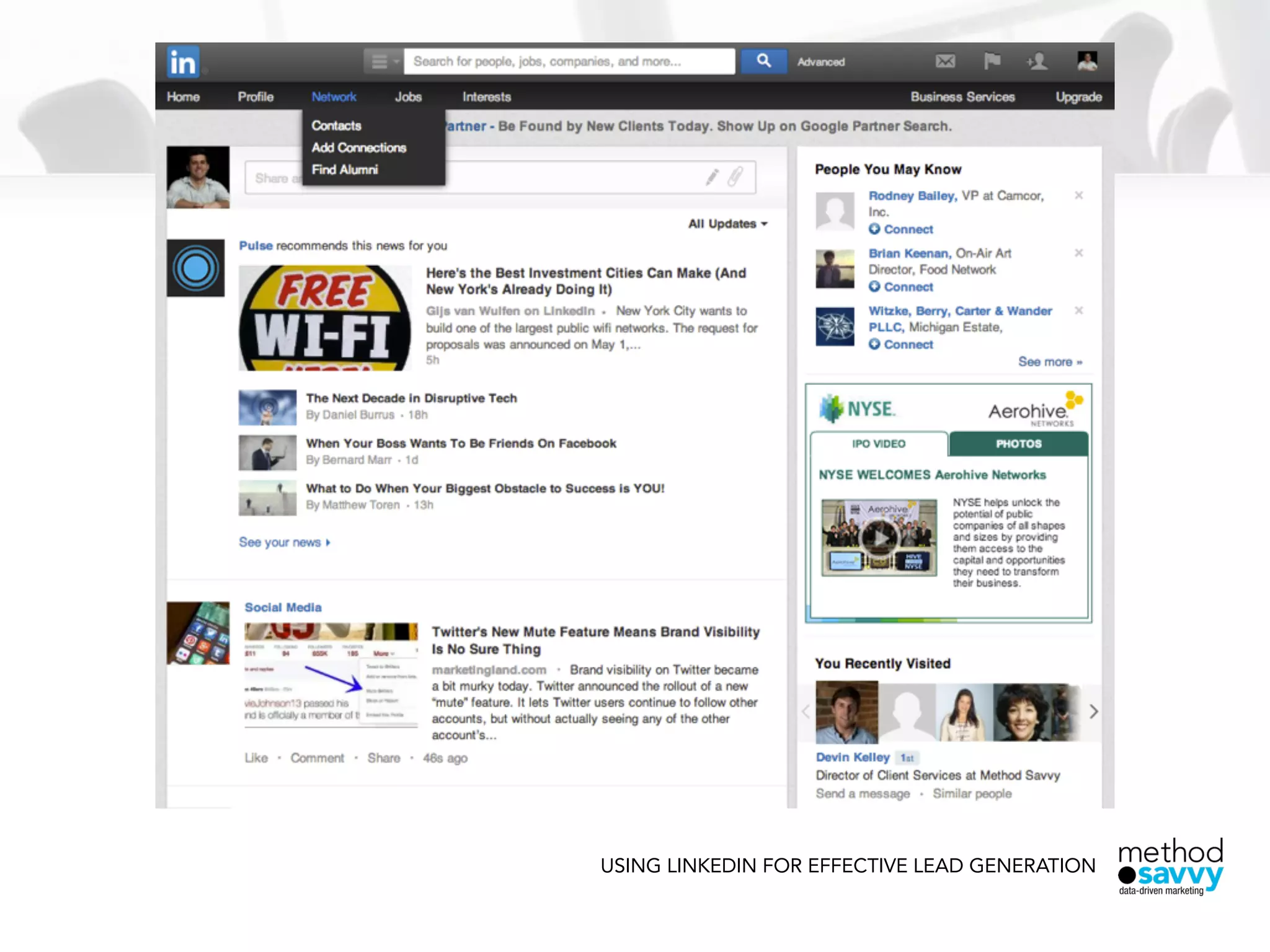Open The Next Decade in Disruptive Tech
Screen dimensions: 1270x952
point(411,398)
